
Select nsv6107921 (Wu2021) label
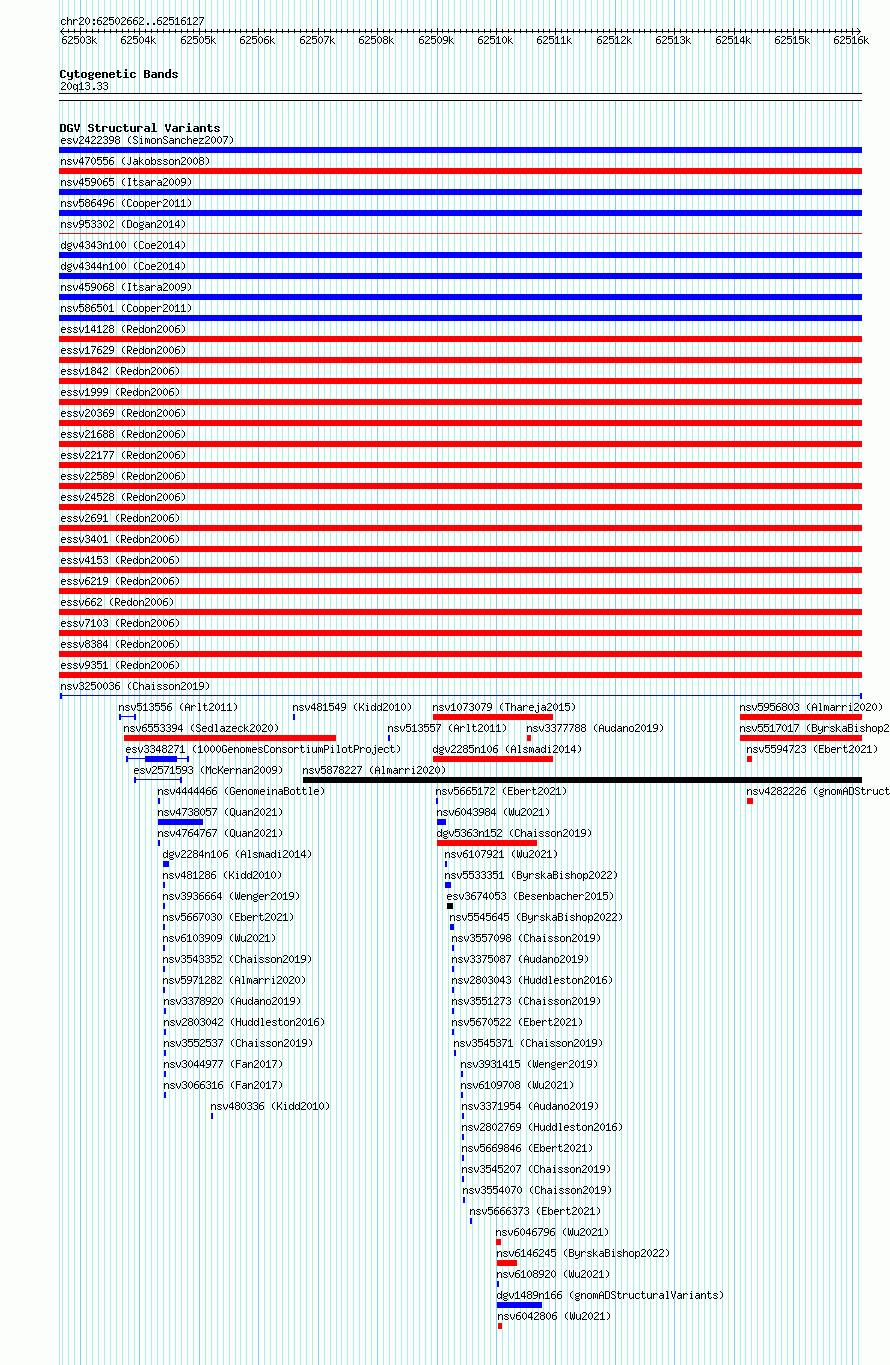coord(501,854)
